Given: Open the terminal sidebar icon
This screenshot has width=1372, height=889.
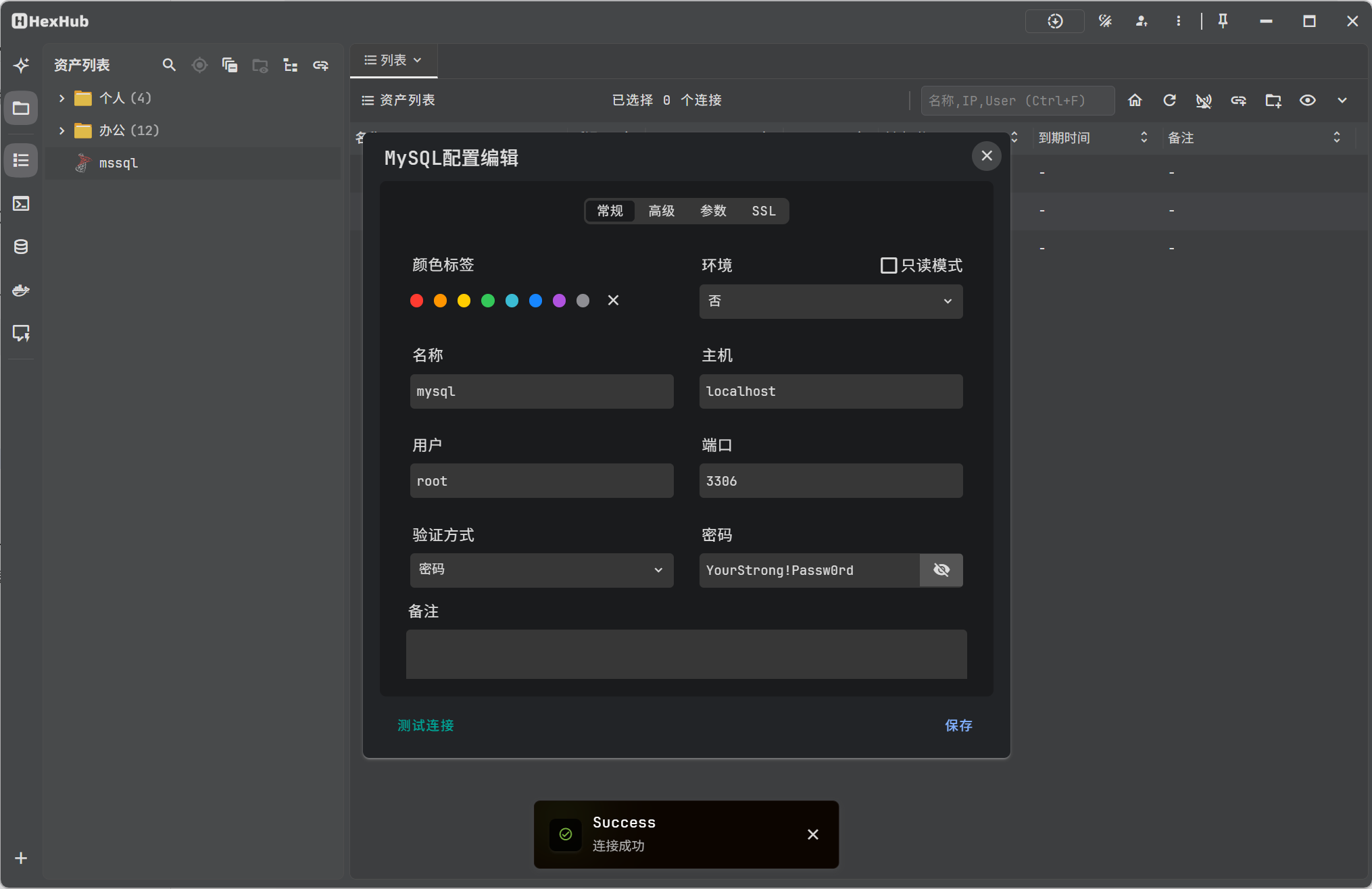Looking at the screenshot, I should point(21,203).
